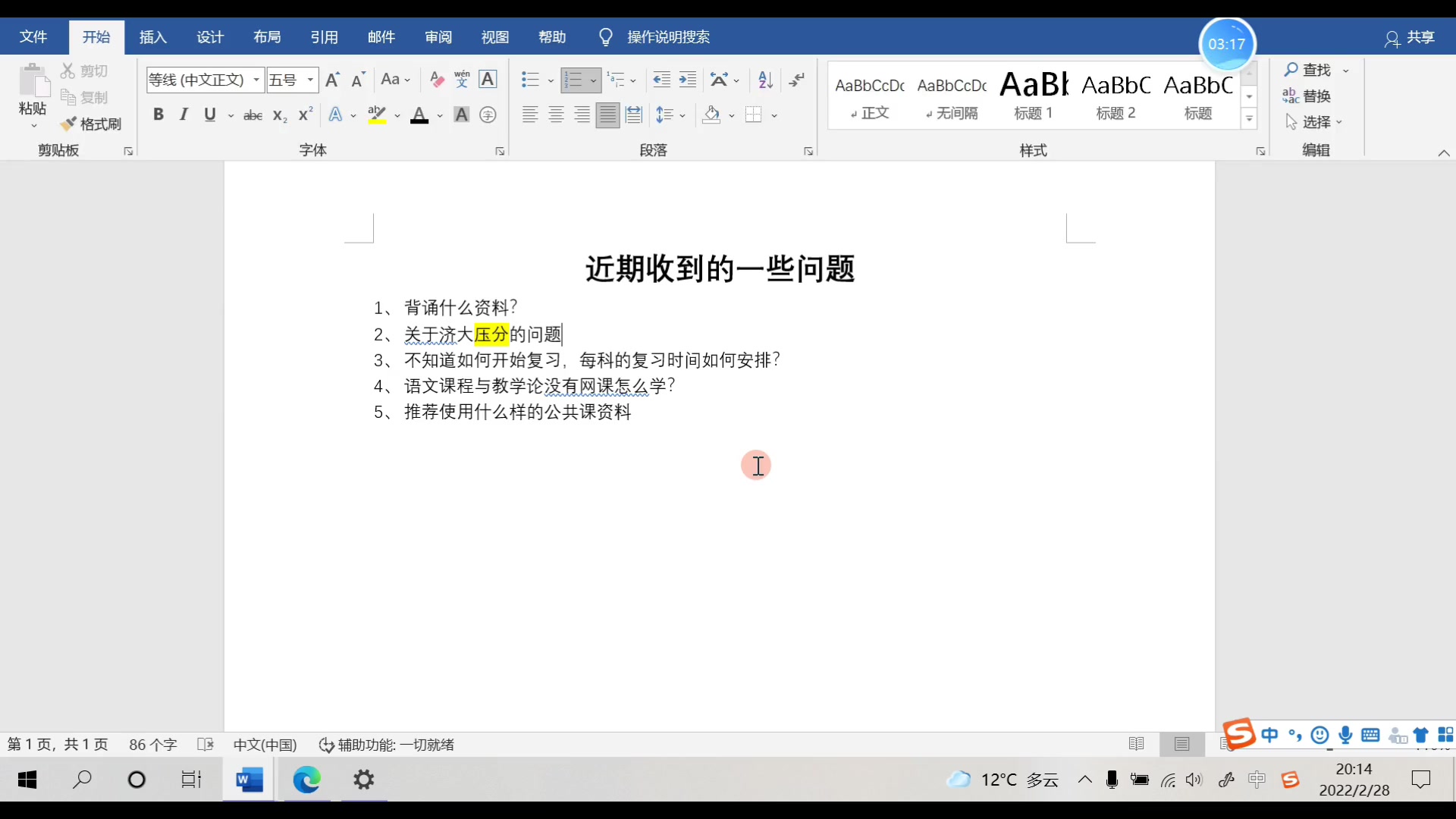The image size is (1456, 819).
Task: Click the 查找 (Find) button
Action: [1308, 70]
